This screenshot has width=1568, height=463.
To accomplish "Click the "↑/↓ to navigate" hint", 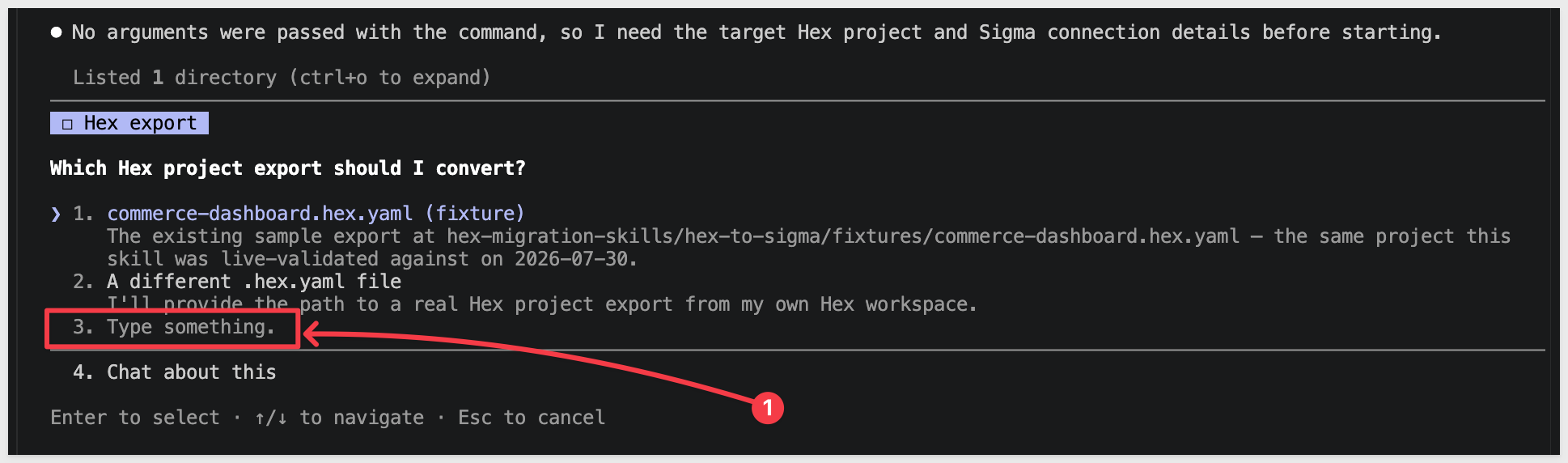I will 339,418.
